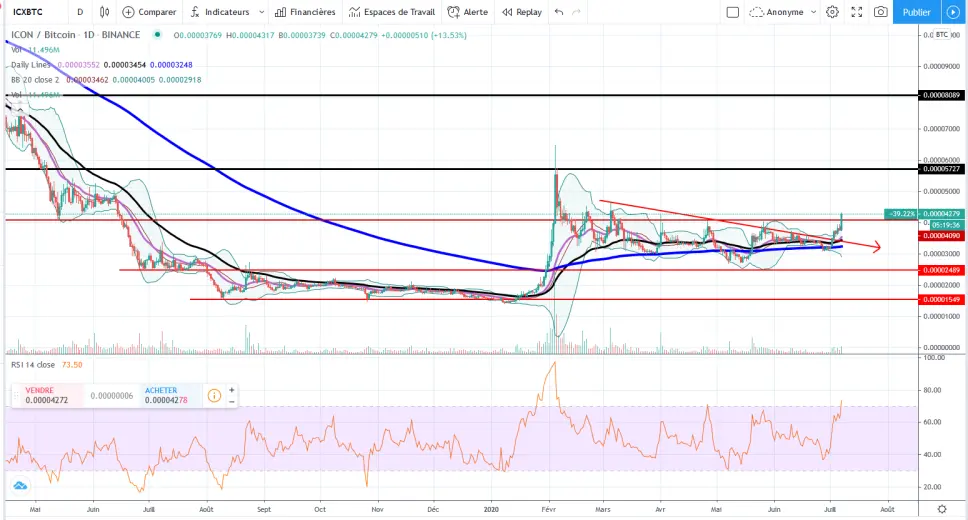Open the orange info icon on trading panel
This screenshot has width=968, height=520.
coord(214,395)
